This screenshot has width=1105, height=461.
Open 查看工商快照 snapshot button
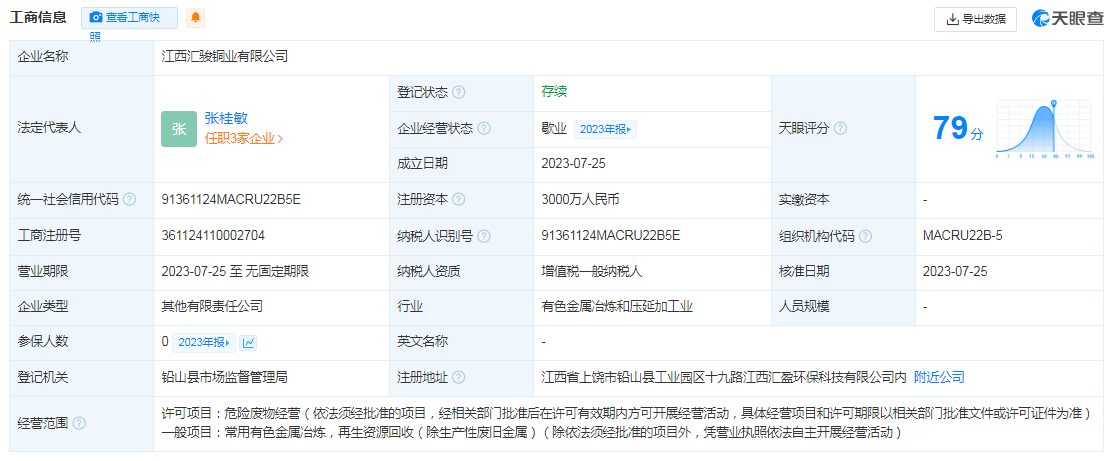coord(130,18)
